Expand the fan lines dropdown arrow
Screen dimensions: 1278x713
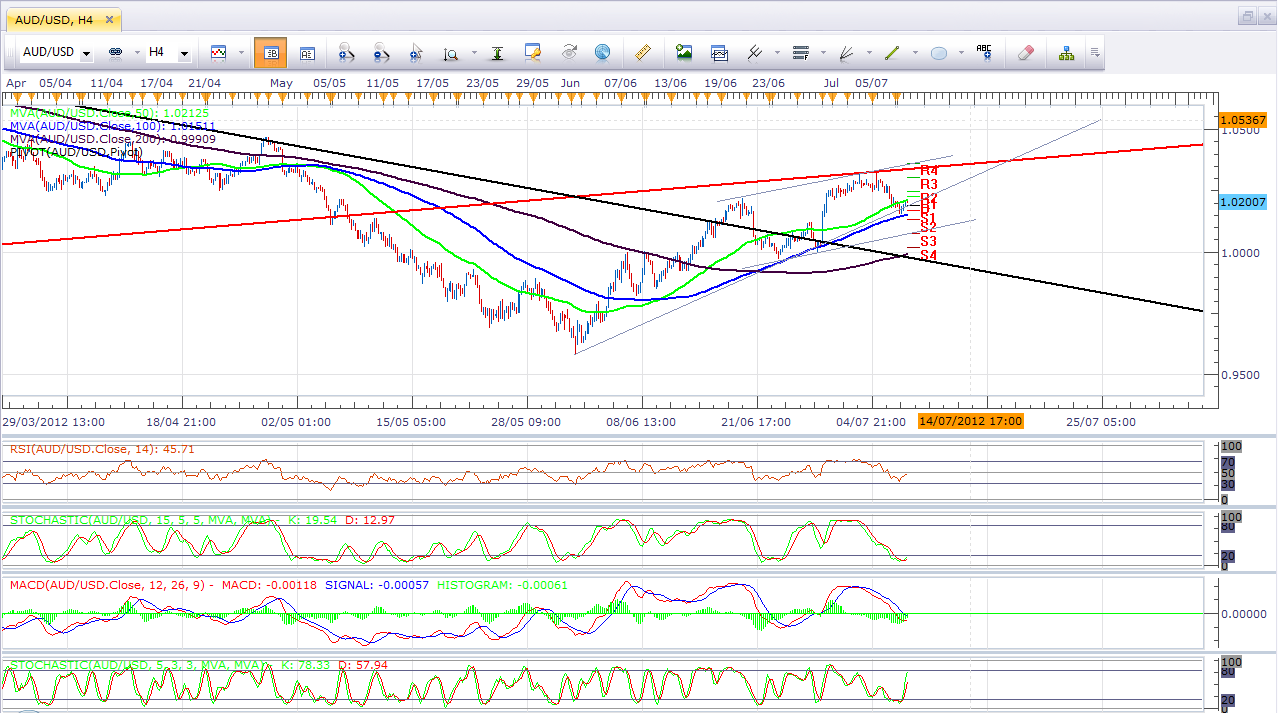(x=868, y=53)
